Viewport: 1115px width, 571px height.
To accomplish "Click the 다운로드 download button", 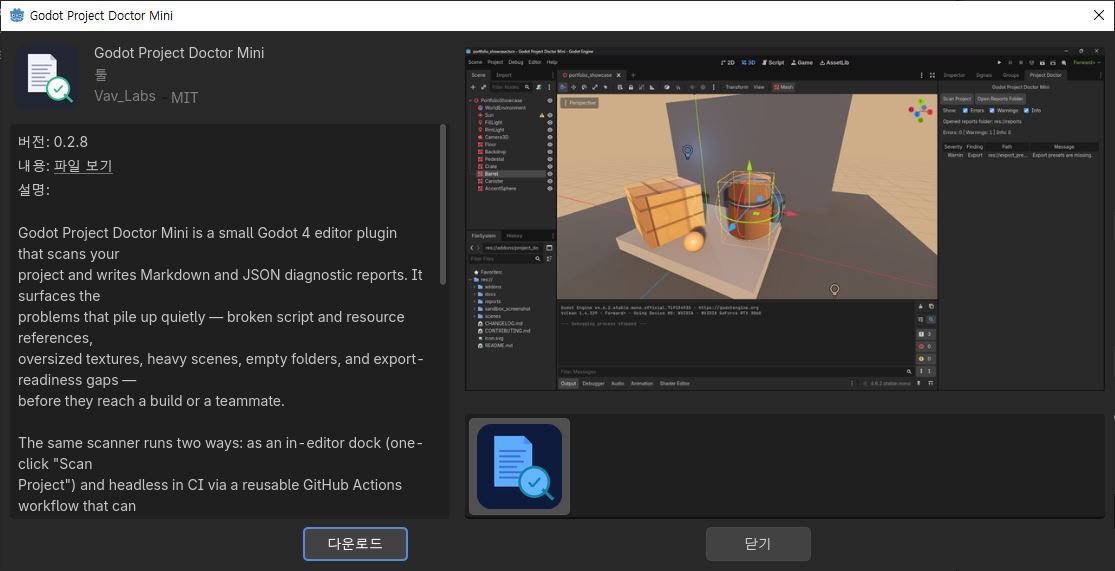I will (355, 544).
